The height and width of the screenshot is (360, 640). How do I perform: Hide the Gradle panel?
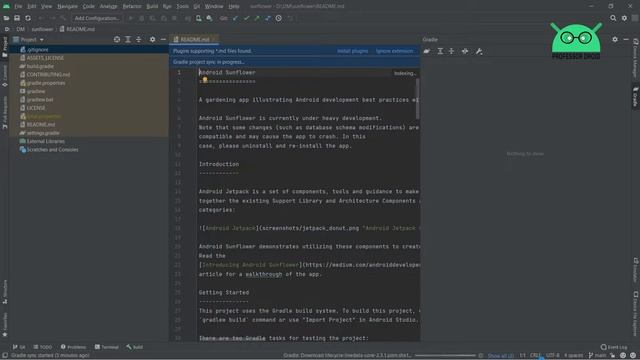tap(626, 39)
